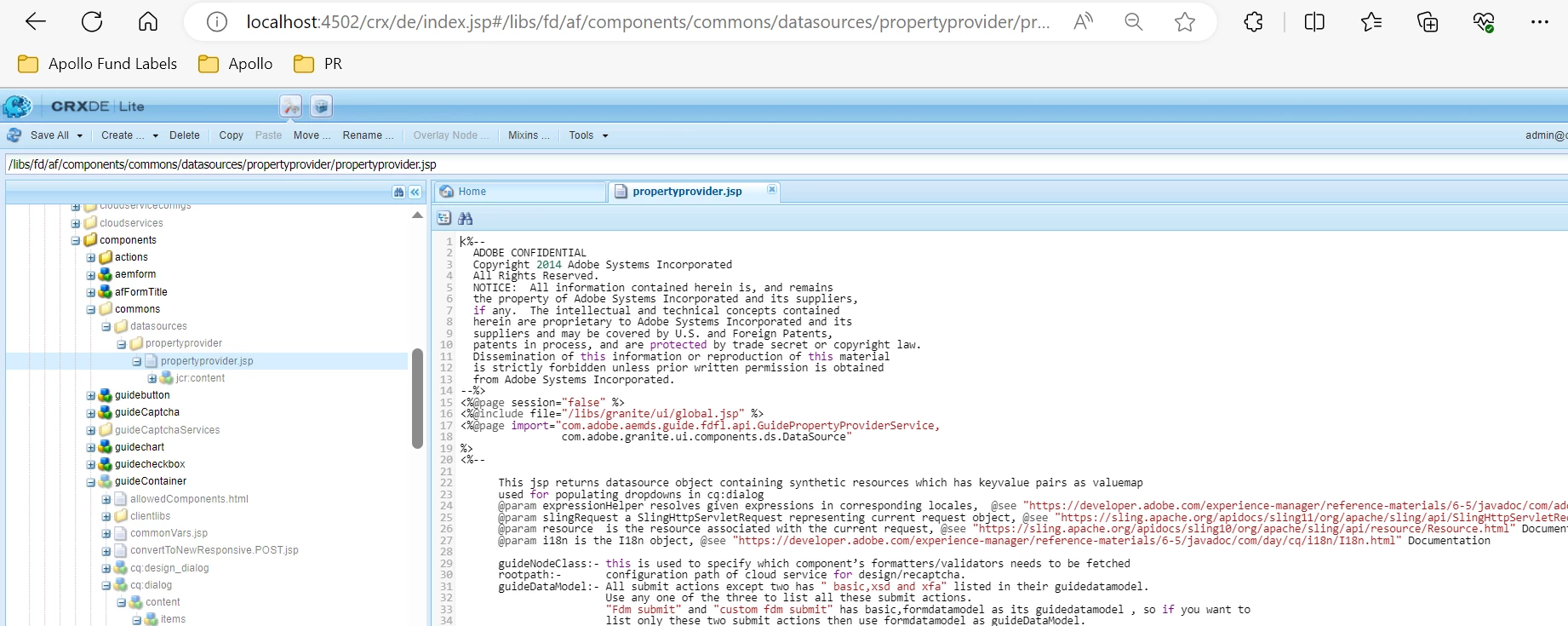Click the browser address bar URL
Screen dimensions: 1568x626
coord(647,22)
